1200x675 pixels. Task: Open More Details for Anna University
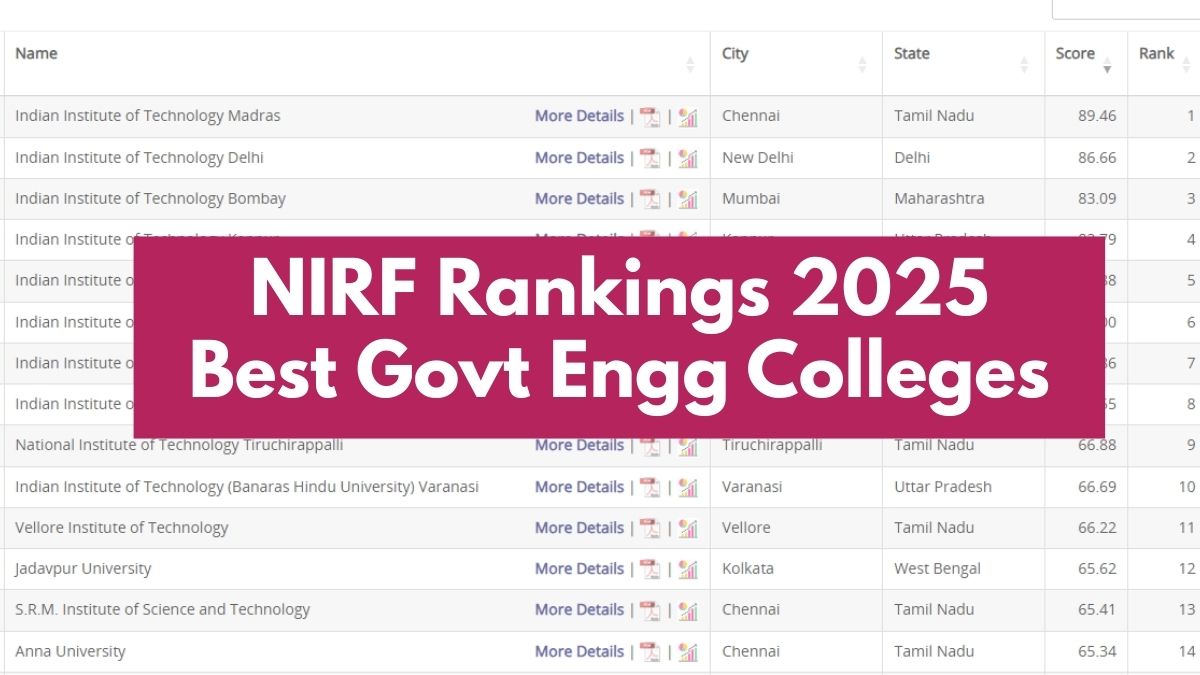point(579,651)
